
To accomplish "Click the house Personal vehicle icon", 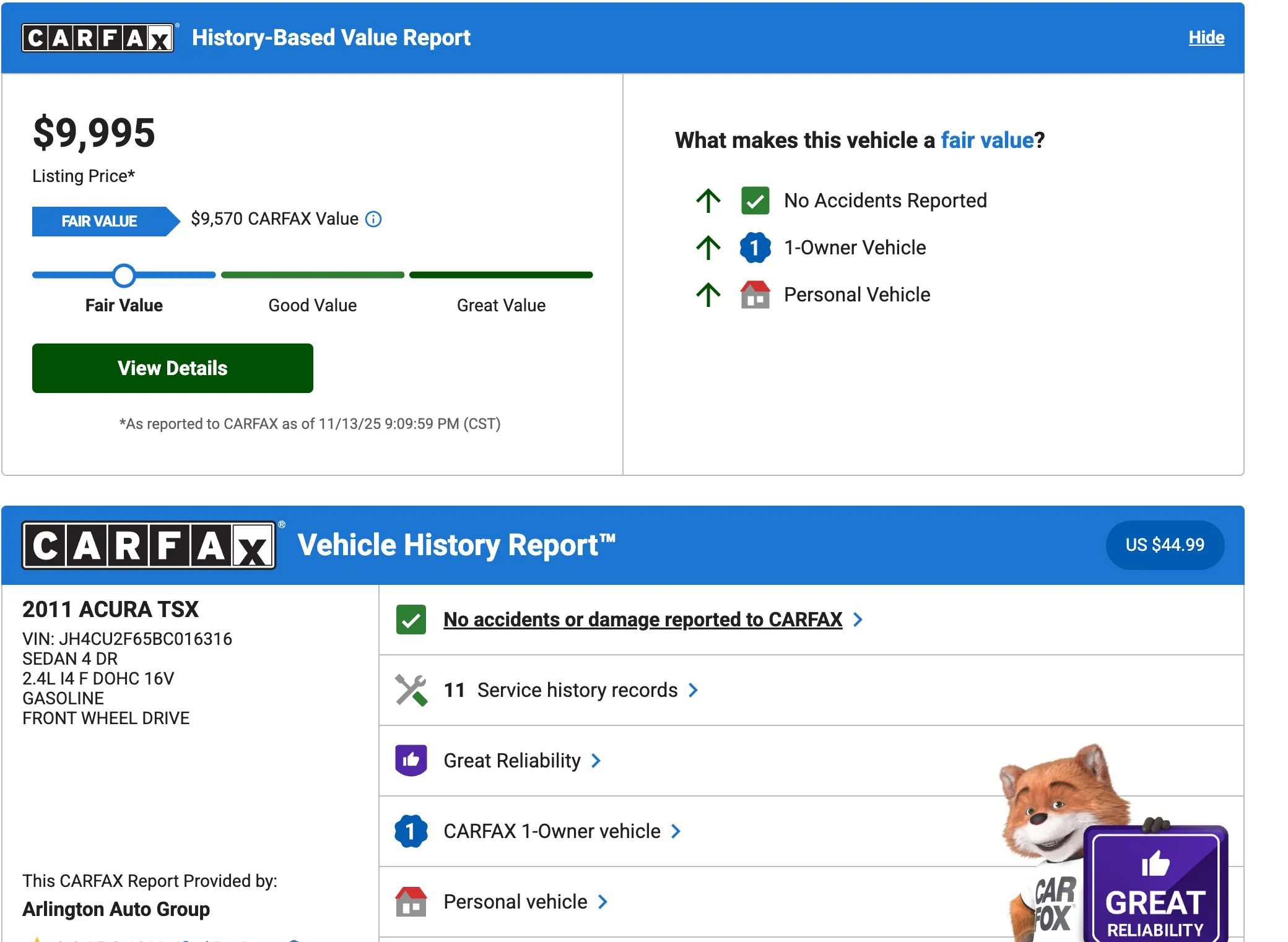I will [x=411, y=902].
